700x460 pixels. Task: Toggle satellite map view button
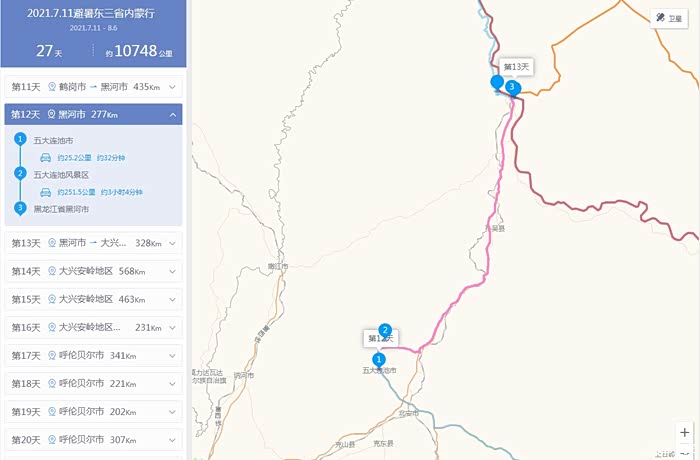coord(669,18)
